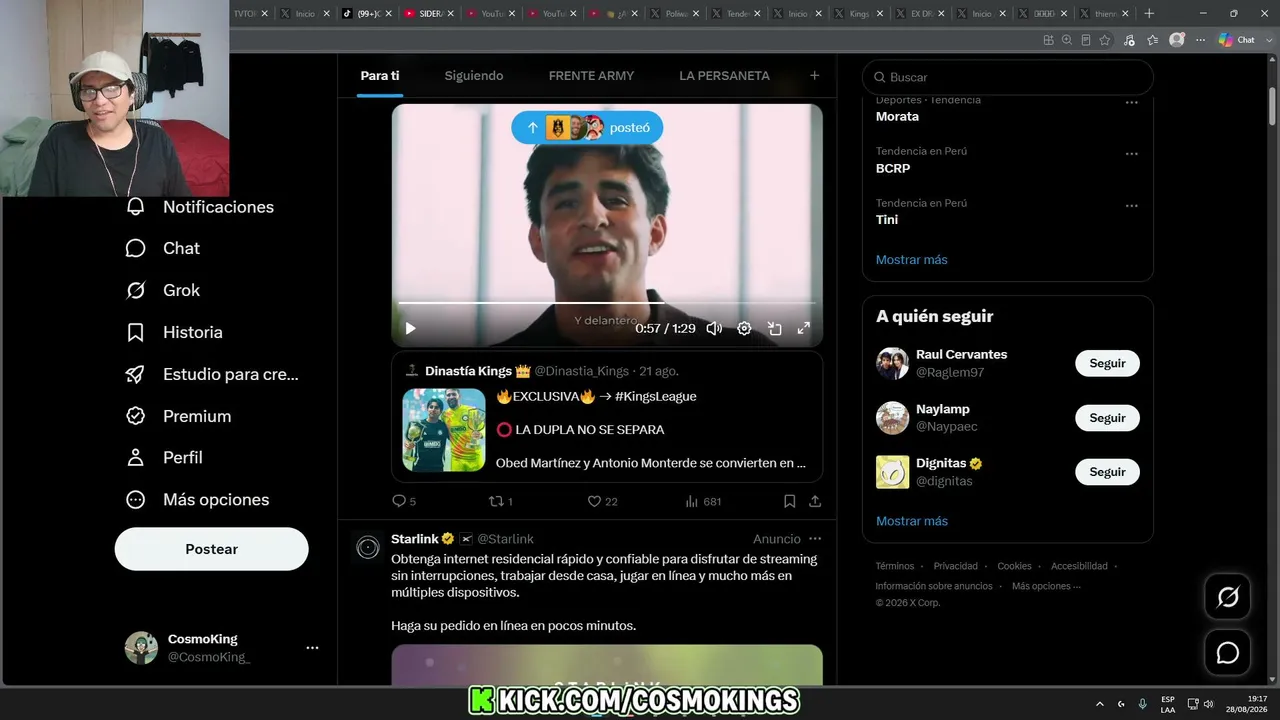Screen dimensions: 1280x720
Task: Open Premium verified-badge icon in sidebar
Action: [135, 416]
